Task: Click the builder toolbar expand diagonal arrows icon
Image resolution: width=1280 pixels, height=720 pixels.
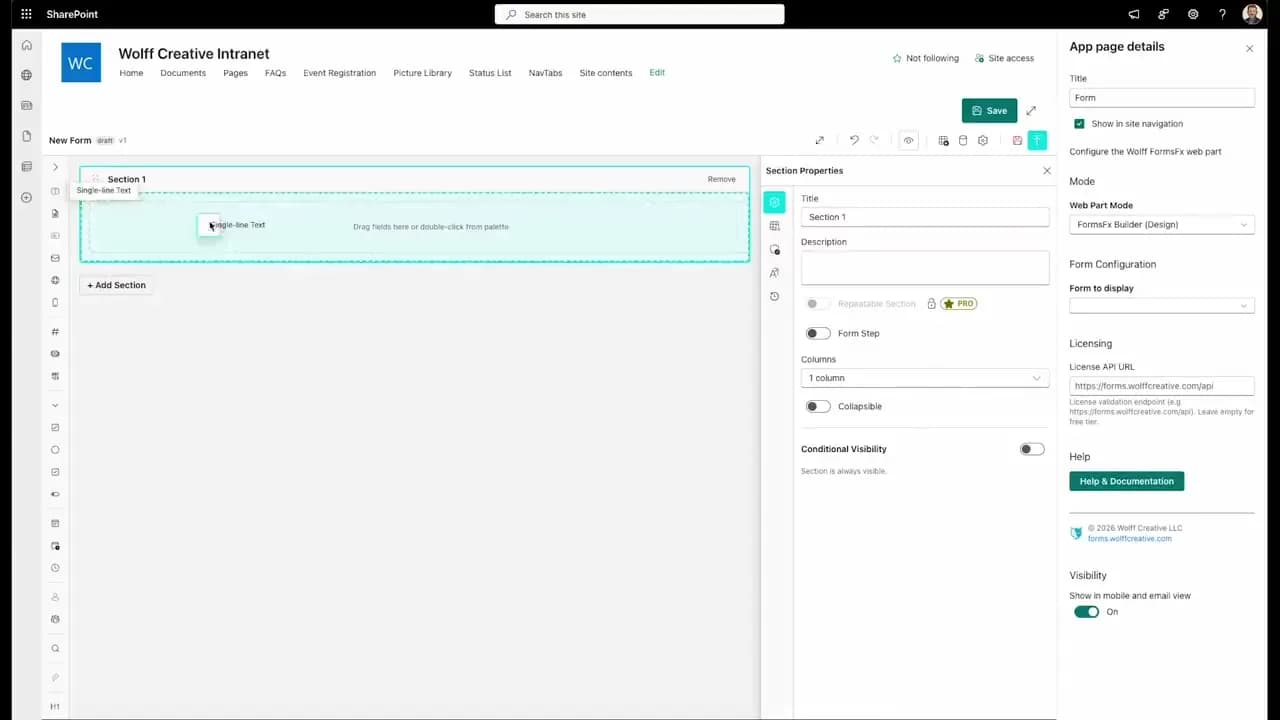Action: point(820,140)
